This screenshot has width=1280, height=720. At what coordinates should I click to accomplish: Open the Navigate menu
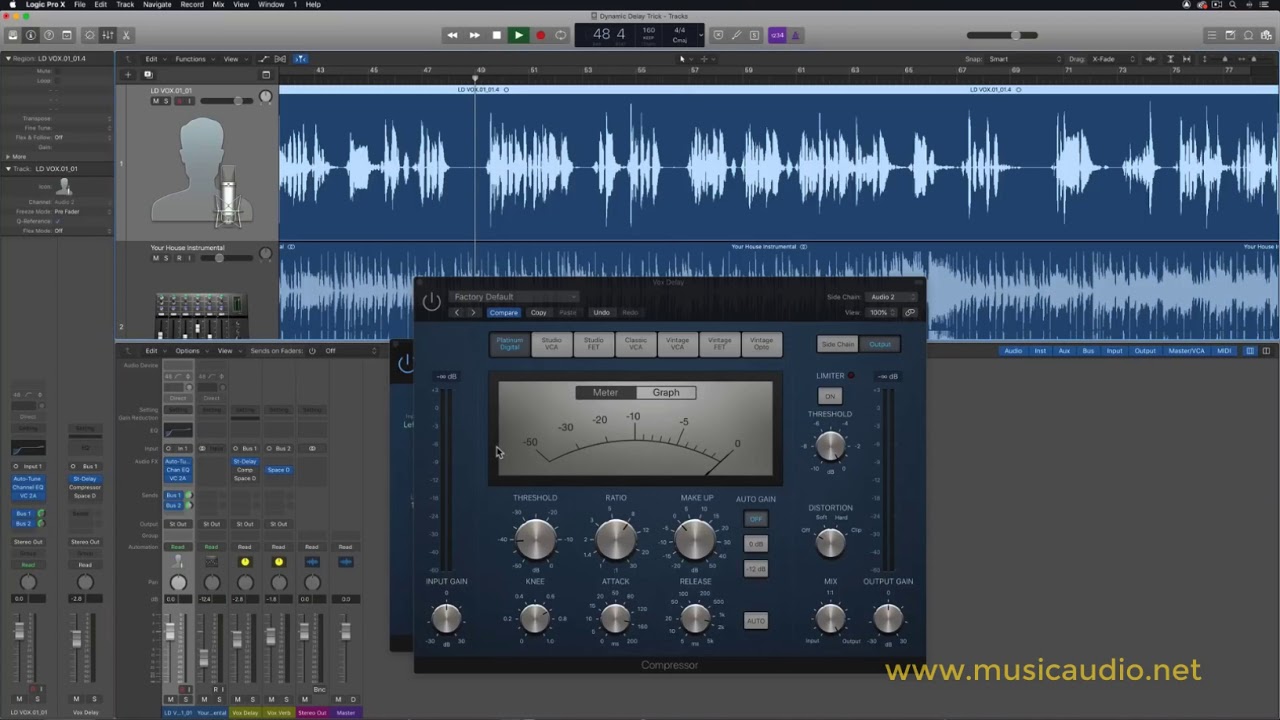tap(157, 4)
